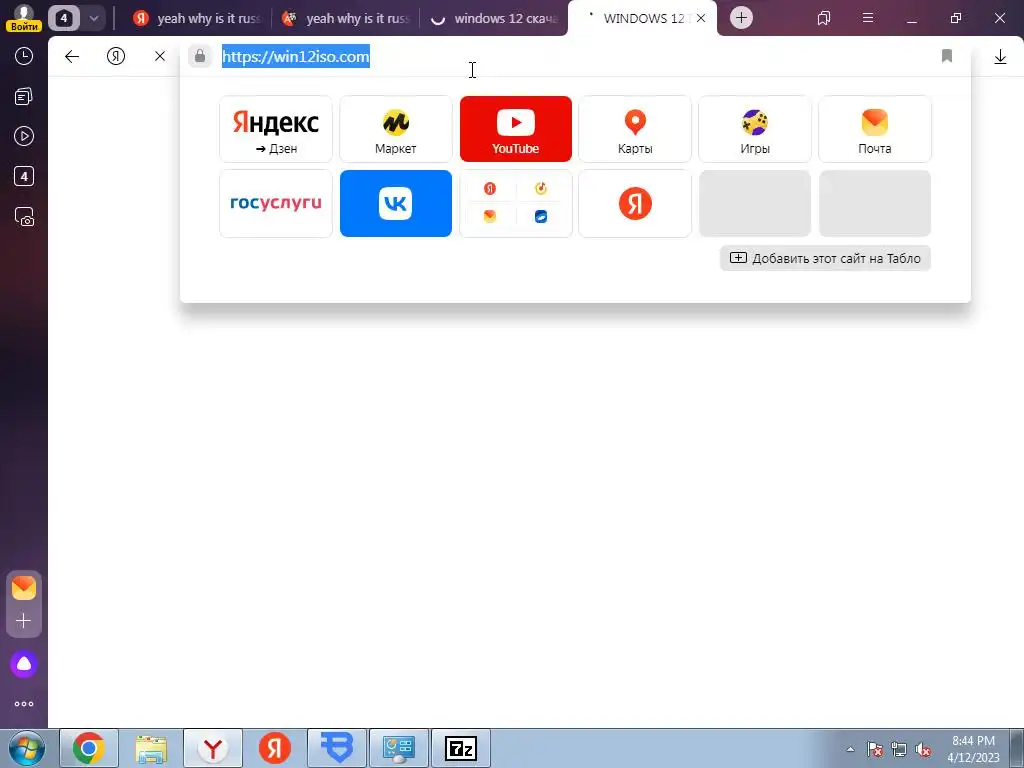The width and height of the screenshot is (1024, 768).
Task: Open the VK tile
Action: click(396, 203)
